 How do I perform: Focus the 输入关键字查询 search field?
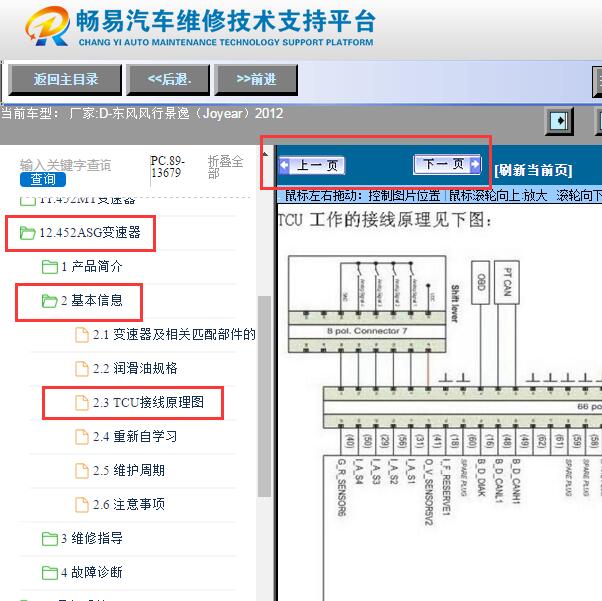click(66, 165)
